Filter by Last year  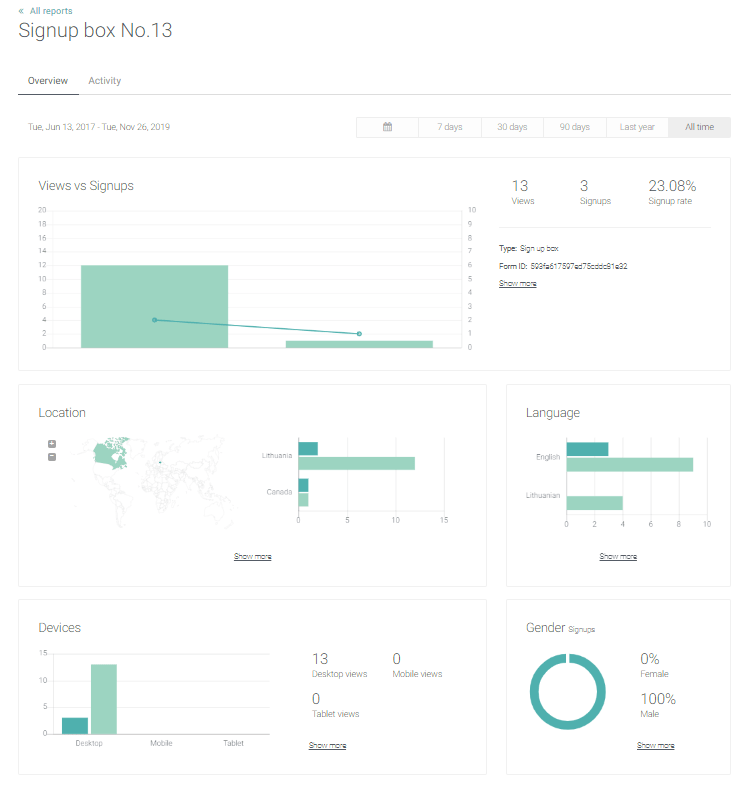click(637, 127)
